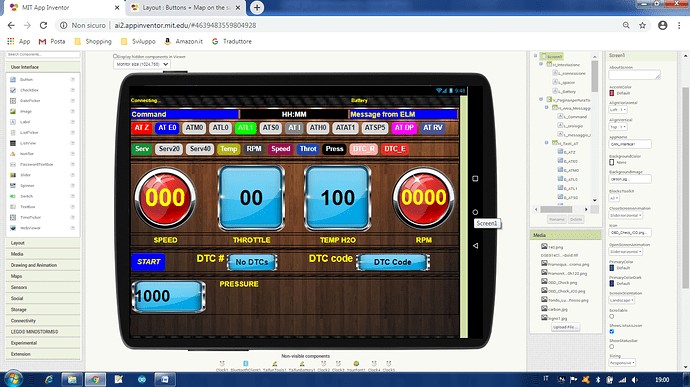
Task: Click the Bluetooth icon in the system tray
Action: tap(598, 380)
